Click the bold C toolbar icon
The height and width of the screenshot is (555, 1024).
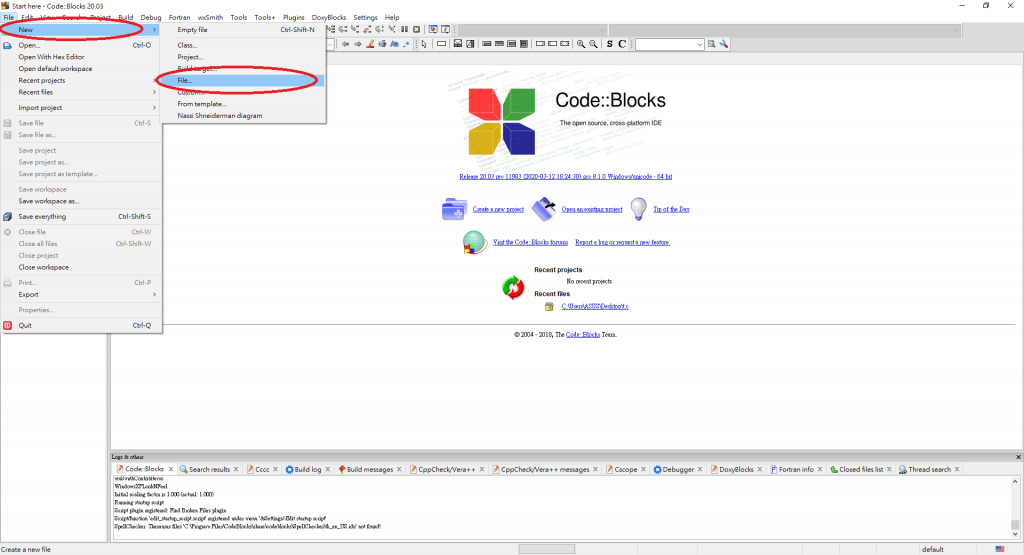[622, 44]
